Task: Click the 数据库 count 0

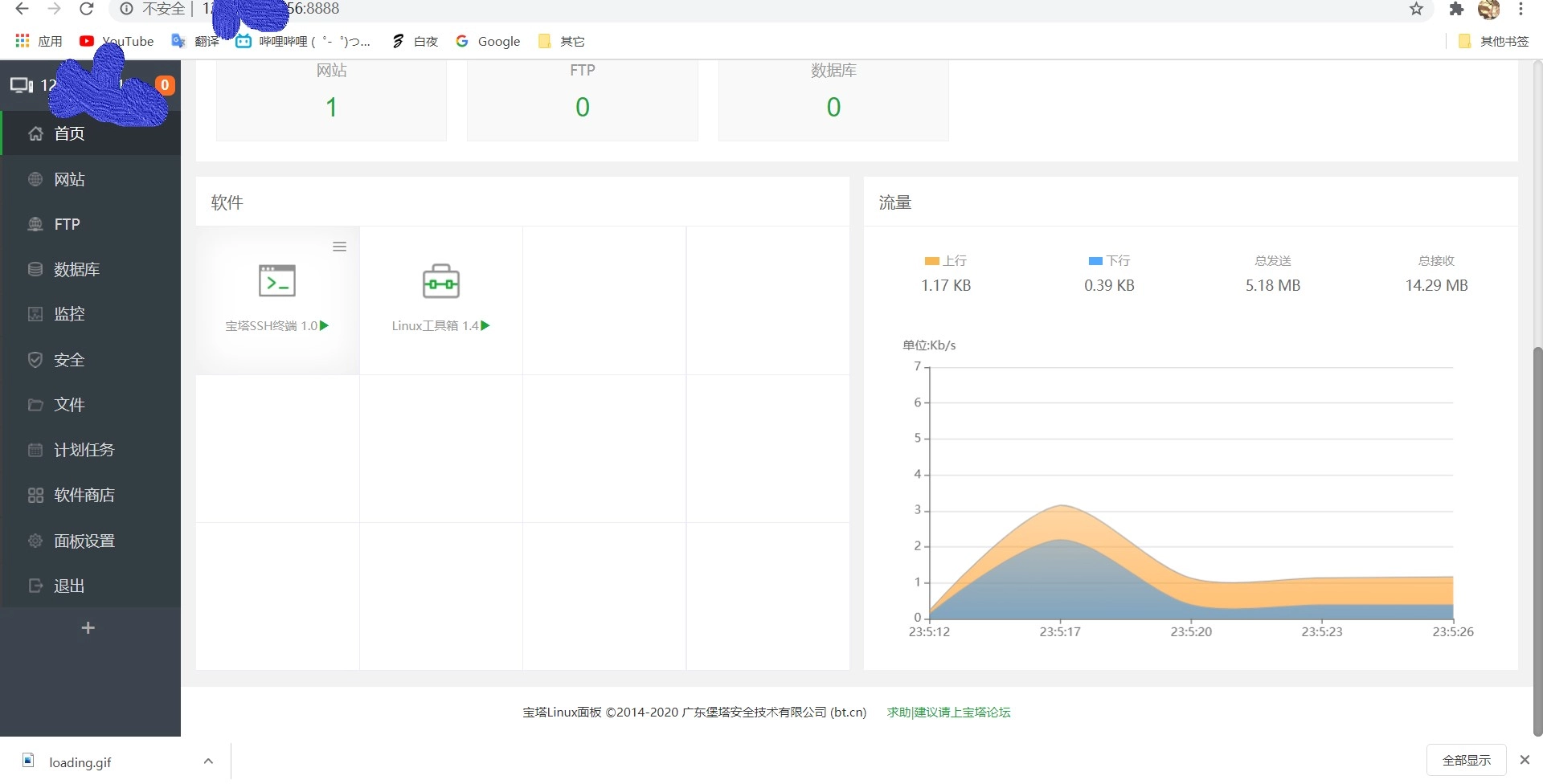Action: (x=833, y=107)
